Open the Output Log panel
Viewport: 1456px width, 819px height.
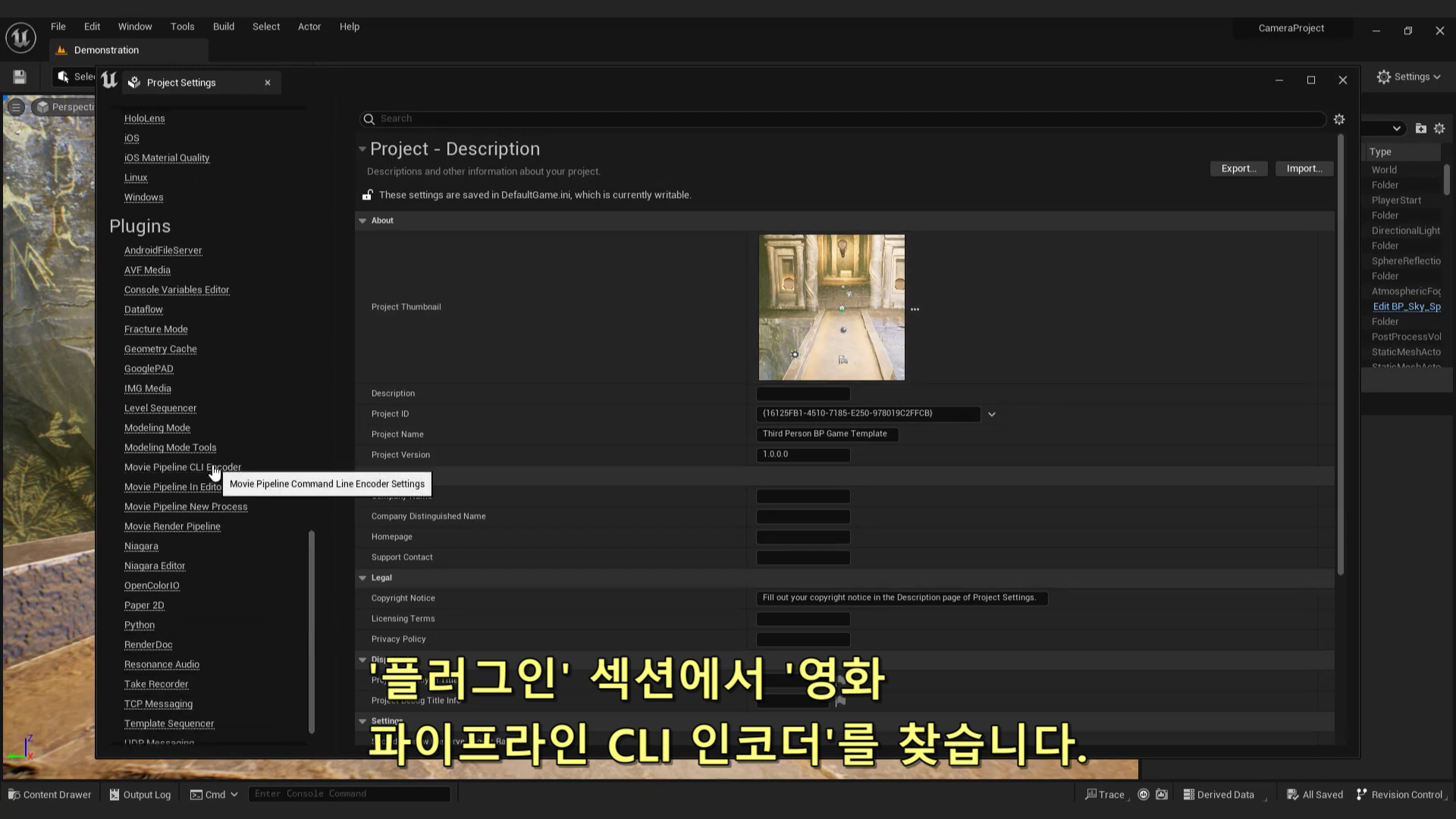point(140,794)
